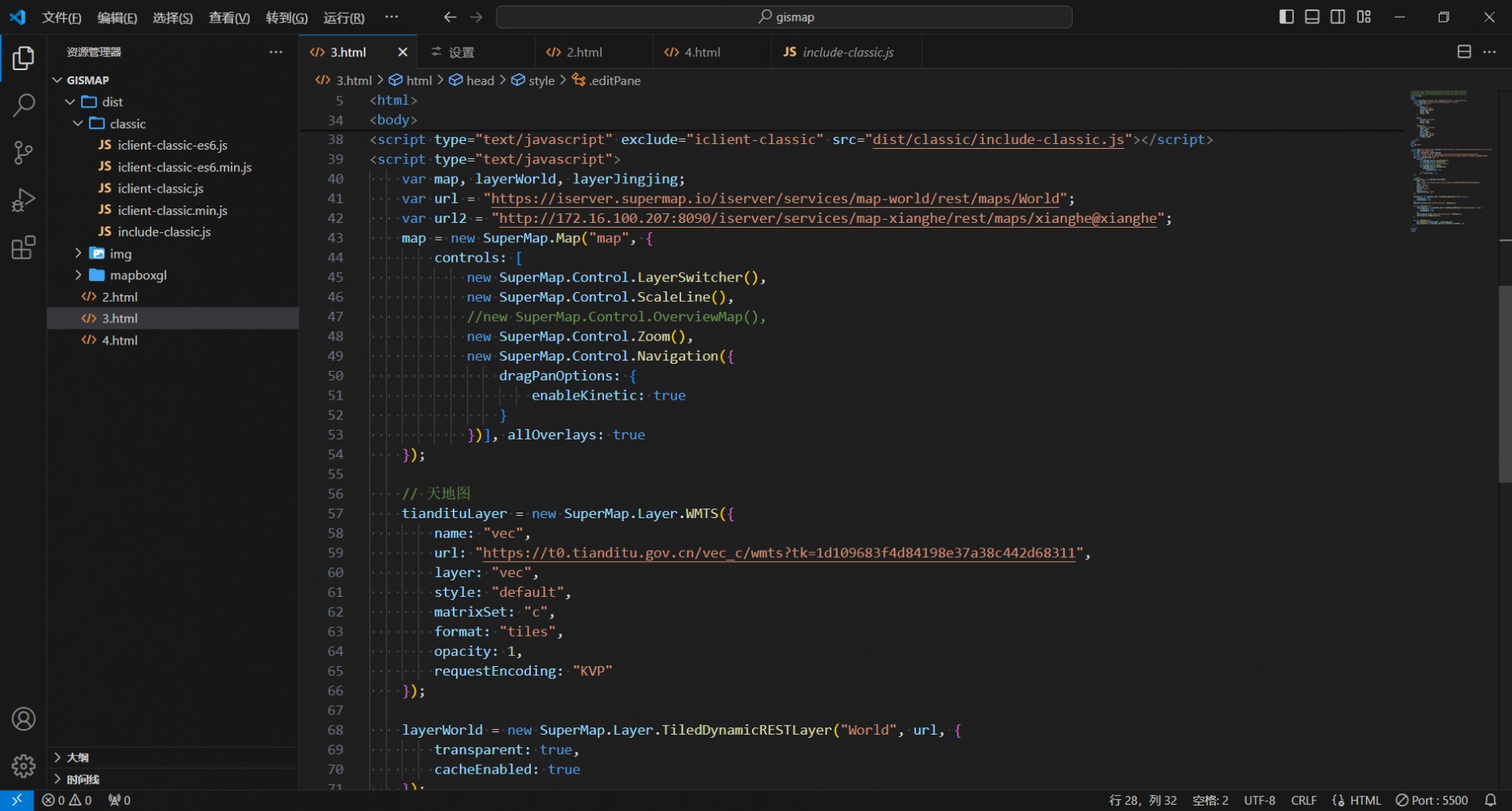Click the forwarded ports status indicator

tap(119, 801)
